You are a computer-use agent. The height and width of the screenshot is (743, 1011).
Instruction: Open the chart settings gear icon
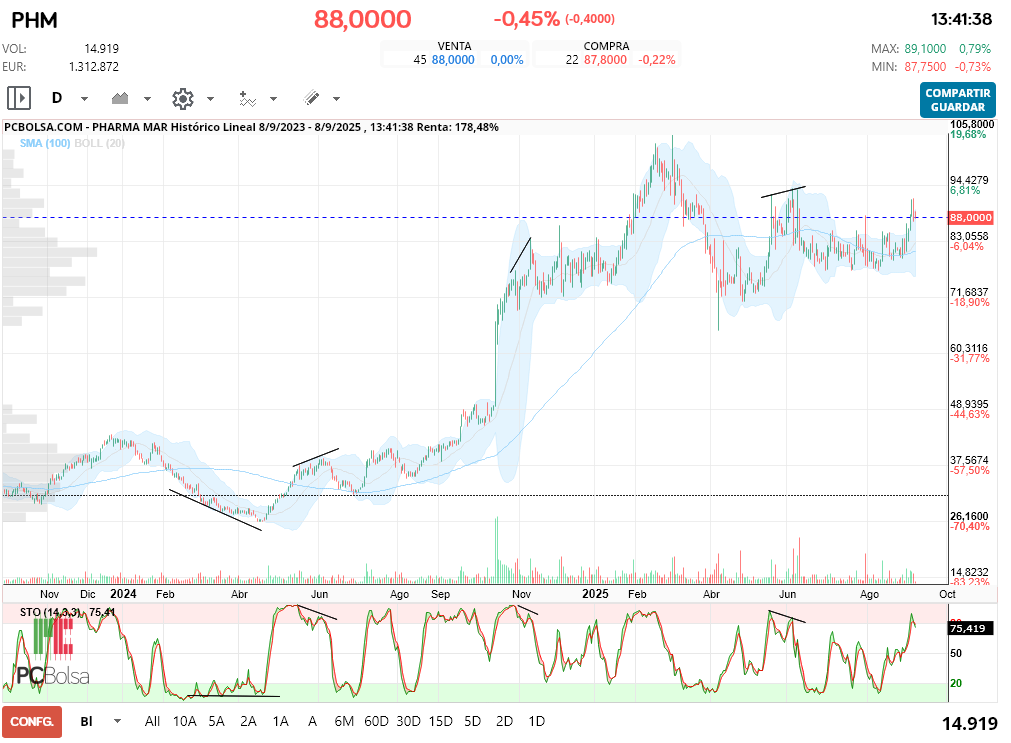point(183,99)
